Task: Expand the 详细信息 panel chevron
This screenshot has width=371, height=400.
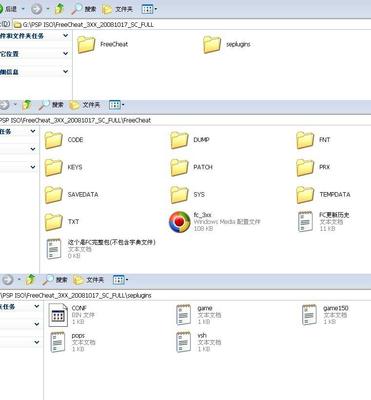Action: coord(65,71)
